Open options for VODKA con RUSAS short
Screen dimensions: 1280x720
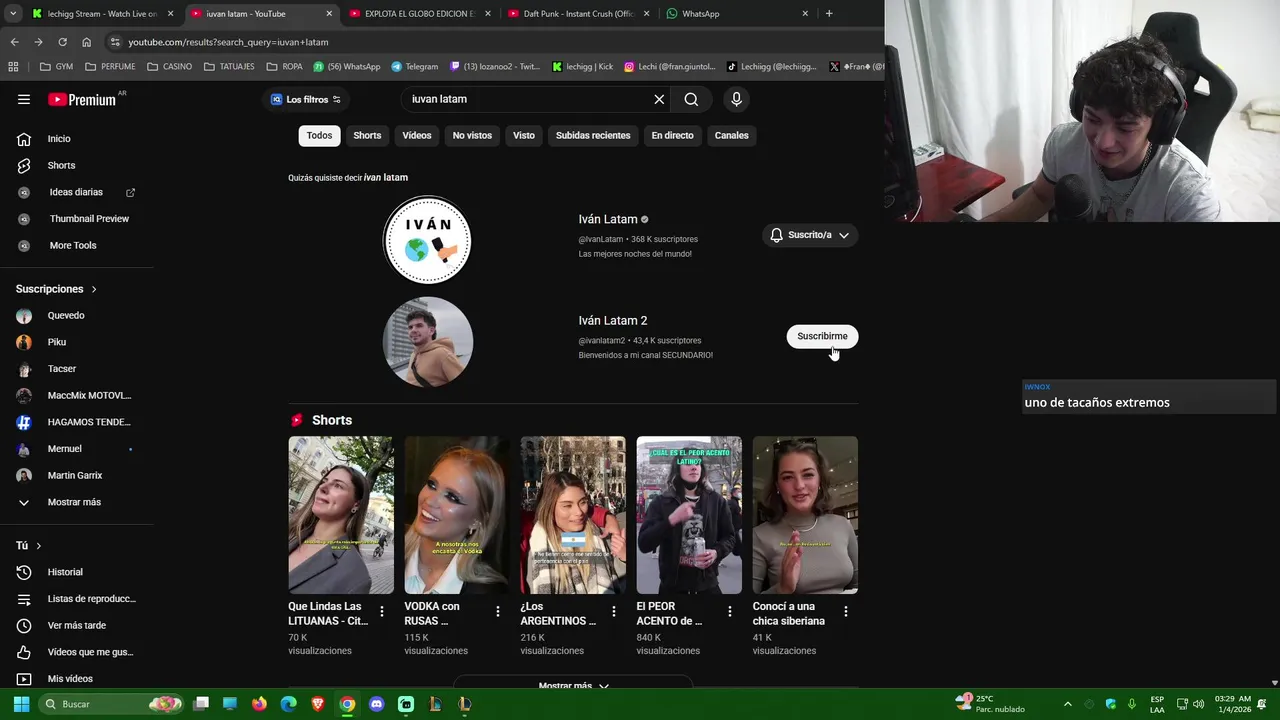coord(498,611)
